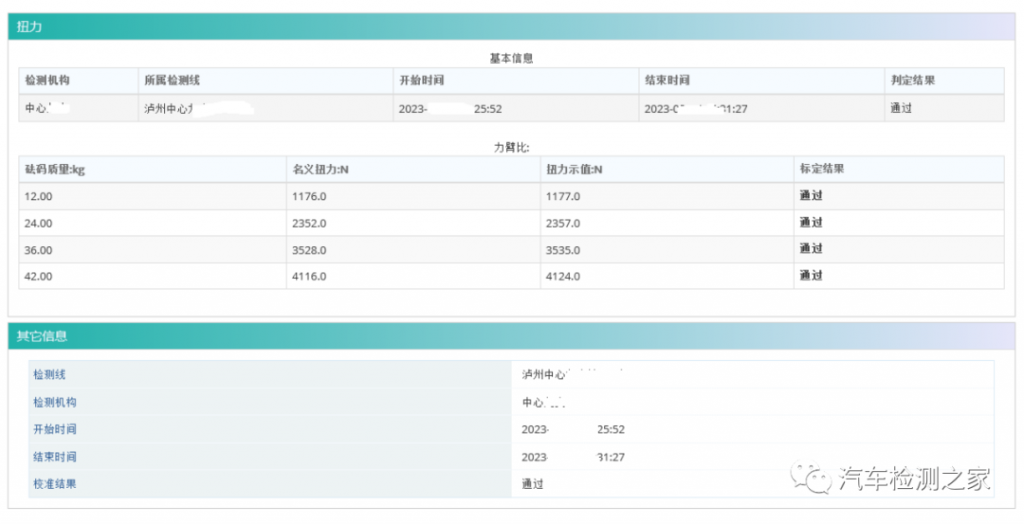Select the 2352.0 nominal torque cell
1024x524 pixels.
(309, 223)
